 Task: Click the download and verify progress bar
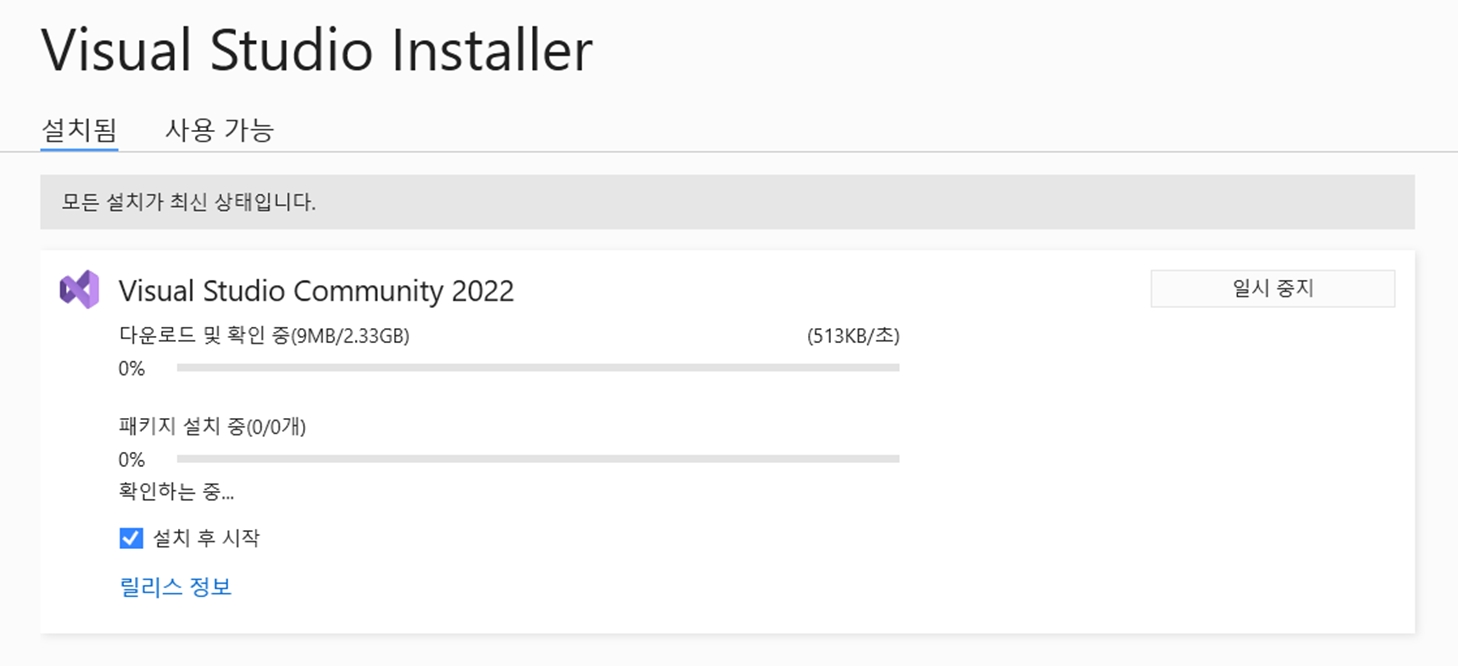tap(538, 368)
